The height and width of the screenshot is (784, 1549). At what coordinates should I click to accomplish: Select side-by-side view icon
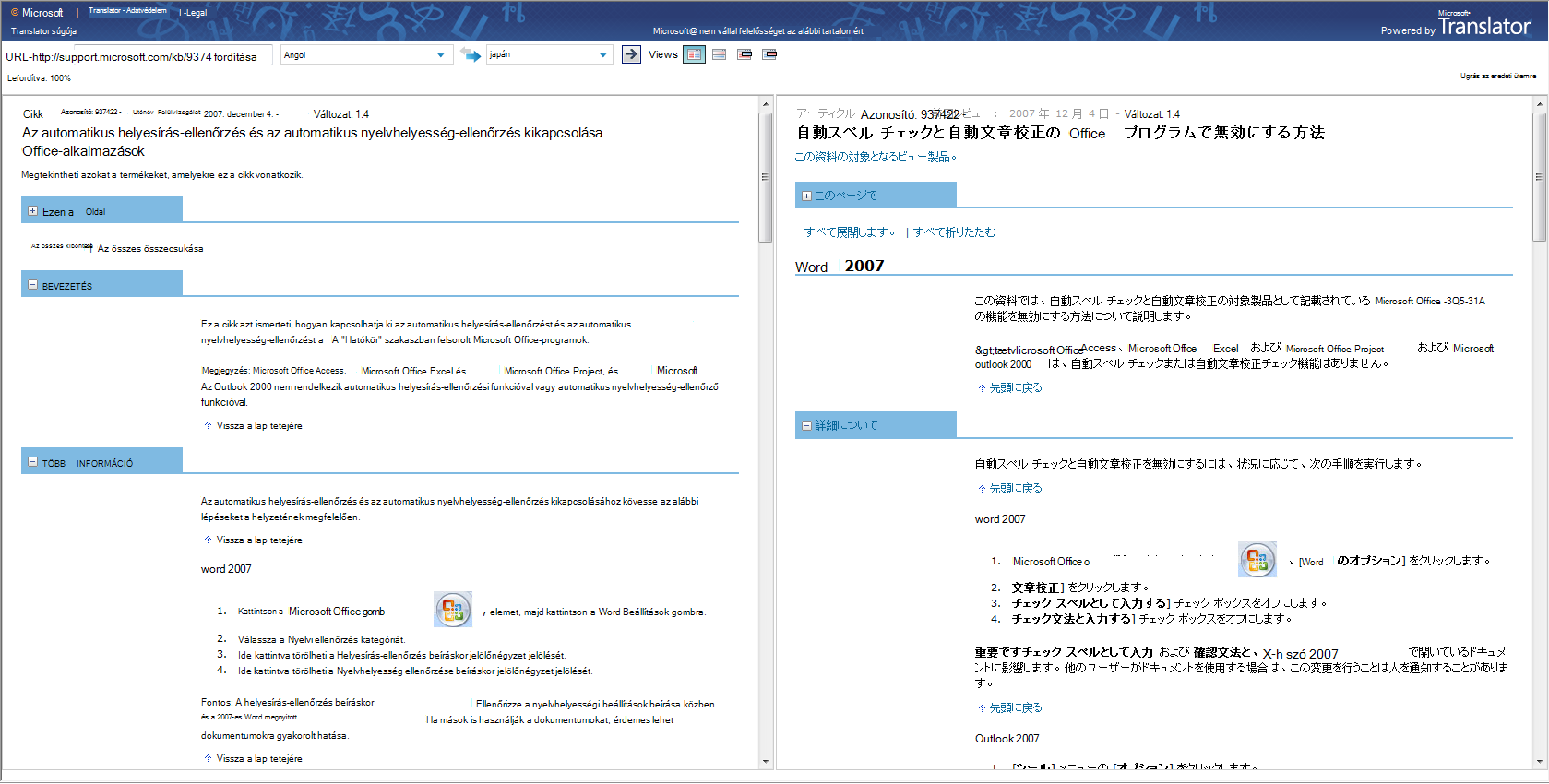694,54
